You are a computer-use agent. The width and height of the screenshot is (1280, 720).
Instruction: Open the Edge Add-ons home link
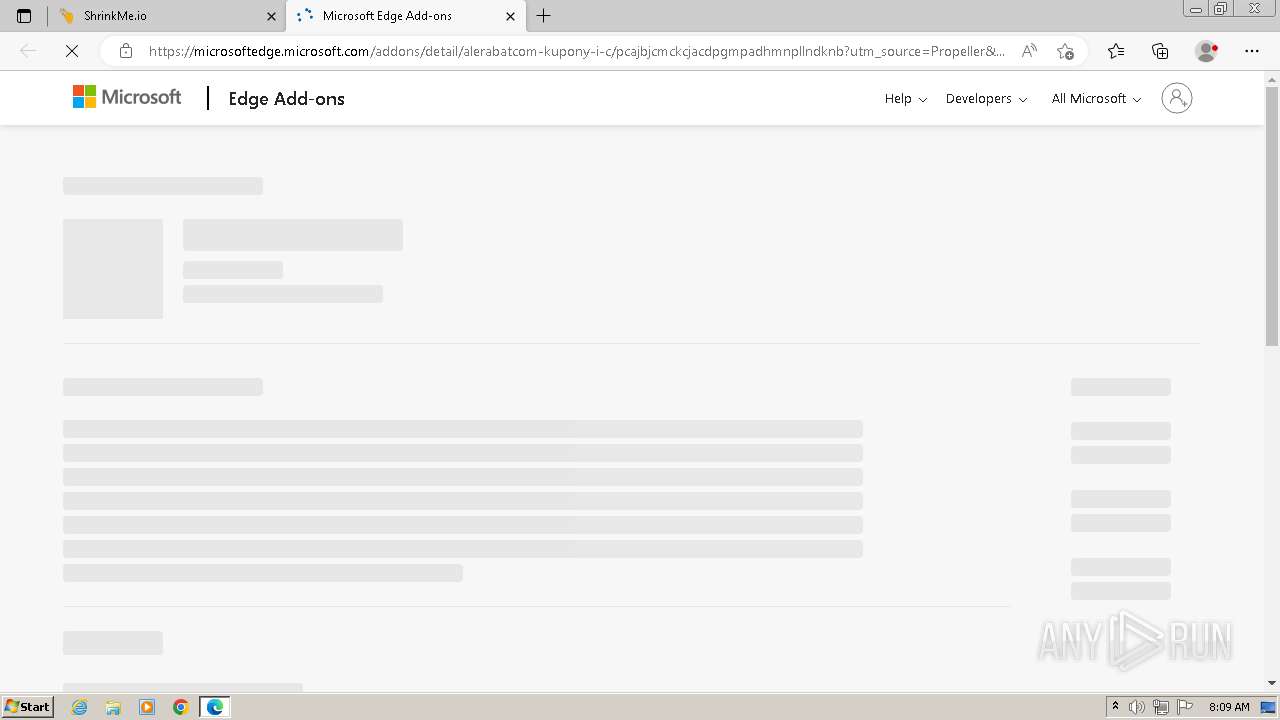(287, 98)
